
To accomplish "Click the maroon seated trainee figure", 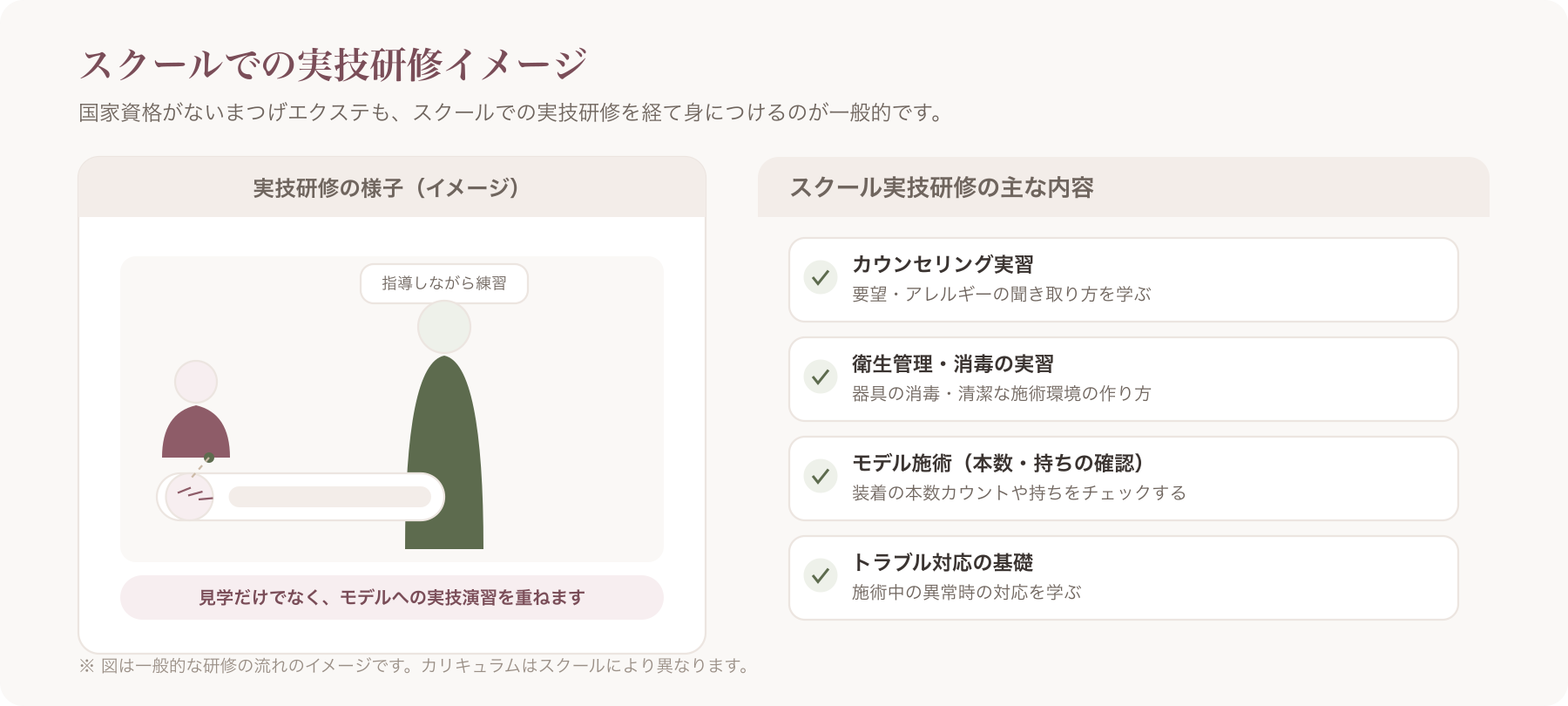I will pos(196,431).
